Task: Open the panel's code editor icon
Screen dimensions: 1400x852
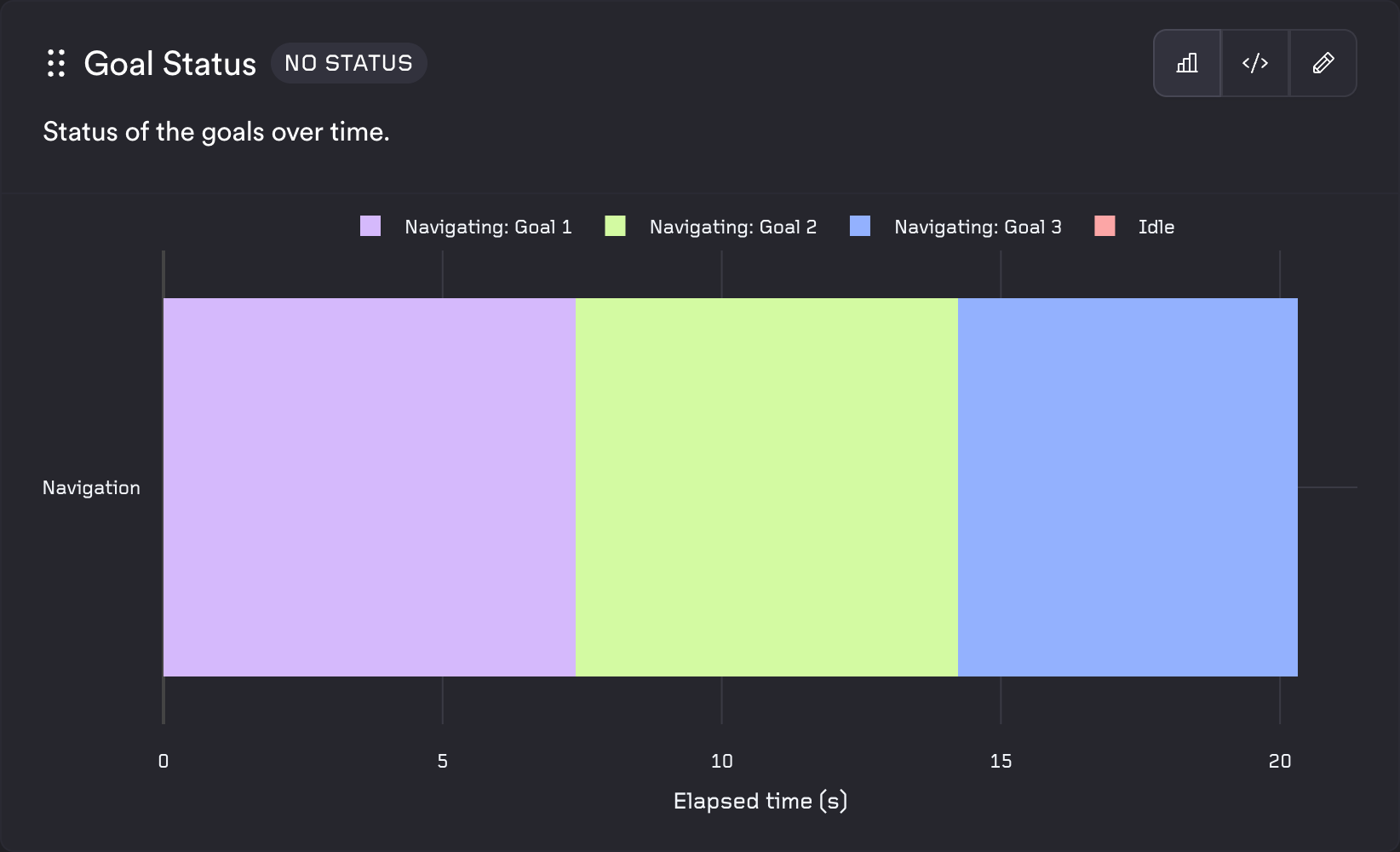Action: coord(1255,62)
